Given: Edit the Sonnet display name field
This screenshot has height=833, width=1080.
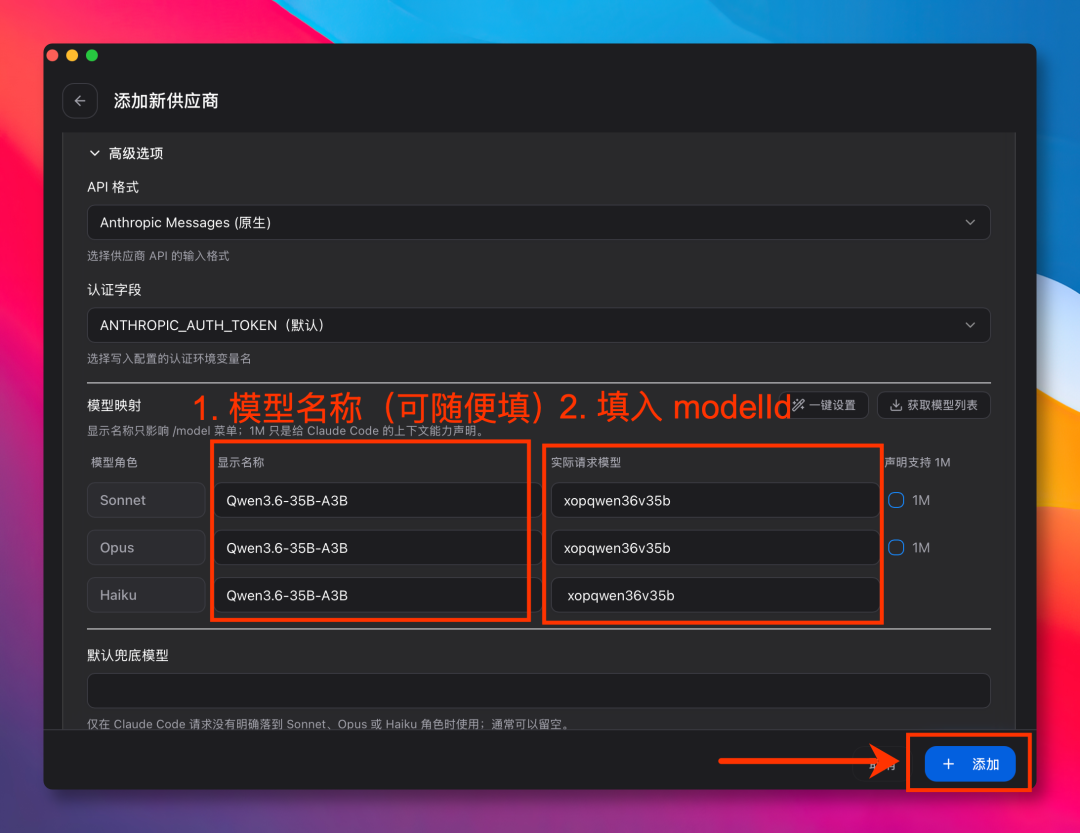Looking at the screenshot, I should (x=377, y=500).
